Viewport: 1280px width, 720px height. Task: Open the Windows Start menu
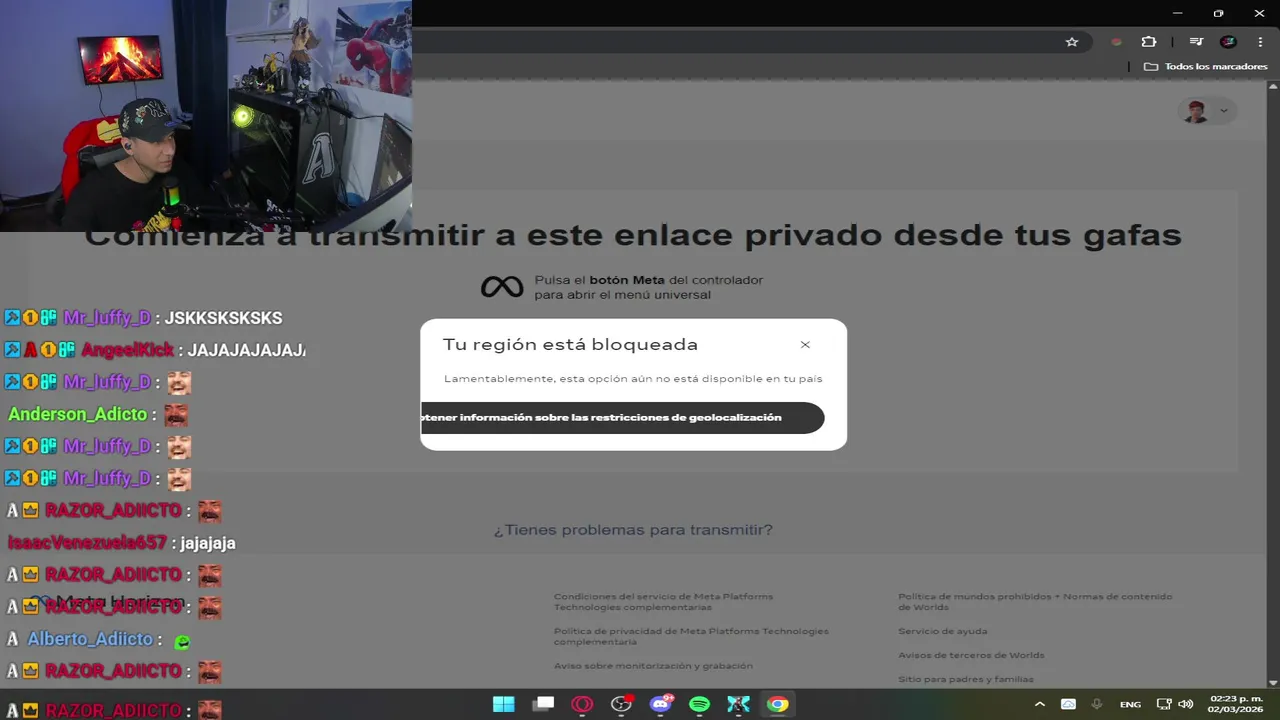pyautogui.click(x=504, y=704)
